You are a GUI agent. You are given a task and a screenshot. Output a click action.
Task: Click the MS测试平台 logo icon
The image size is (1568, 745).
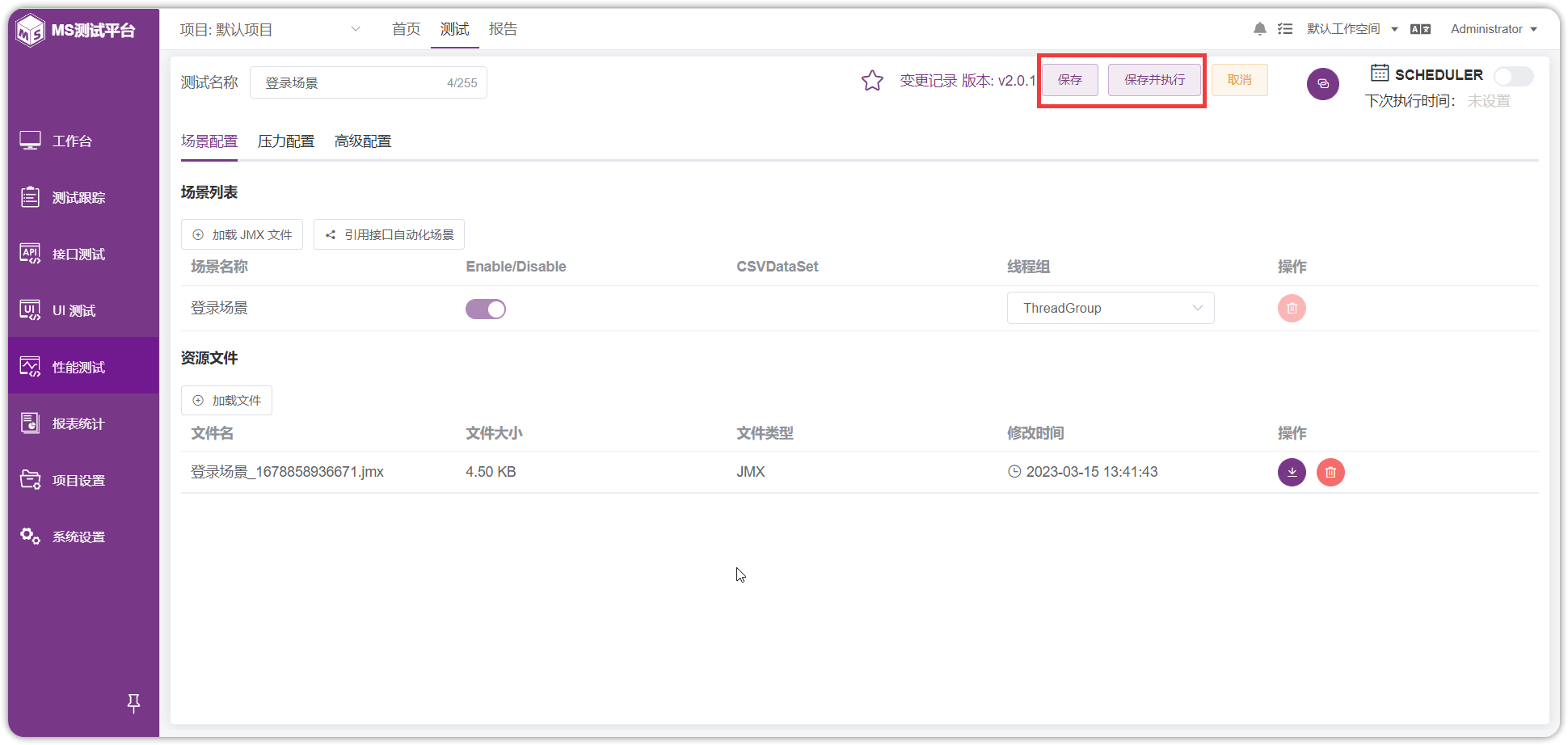31,31
